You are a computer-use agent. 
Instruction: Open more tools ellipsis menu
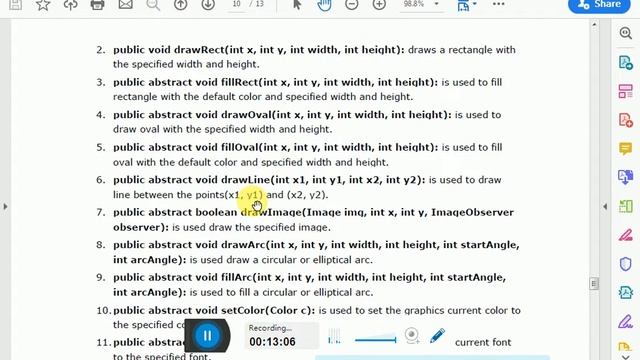[x=498, y=4]
